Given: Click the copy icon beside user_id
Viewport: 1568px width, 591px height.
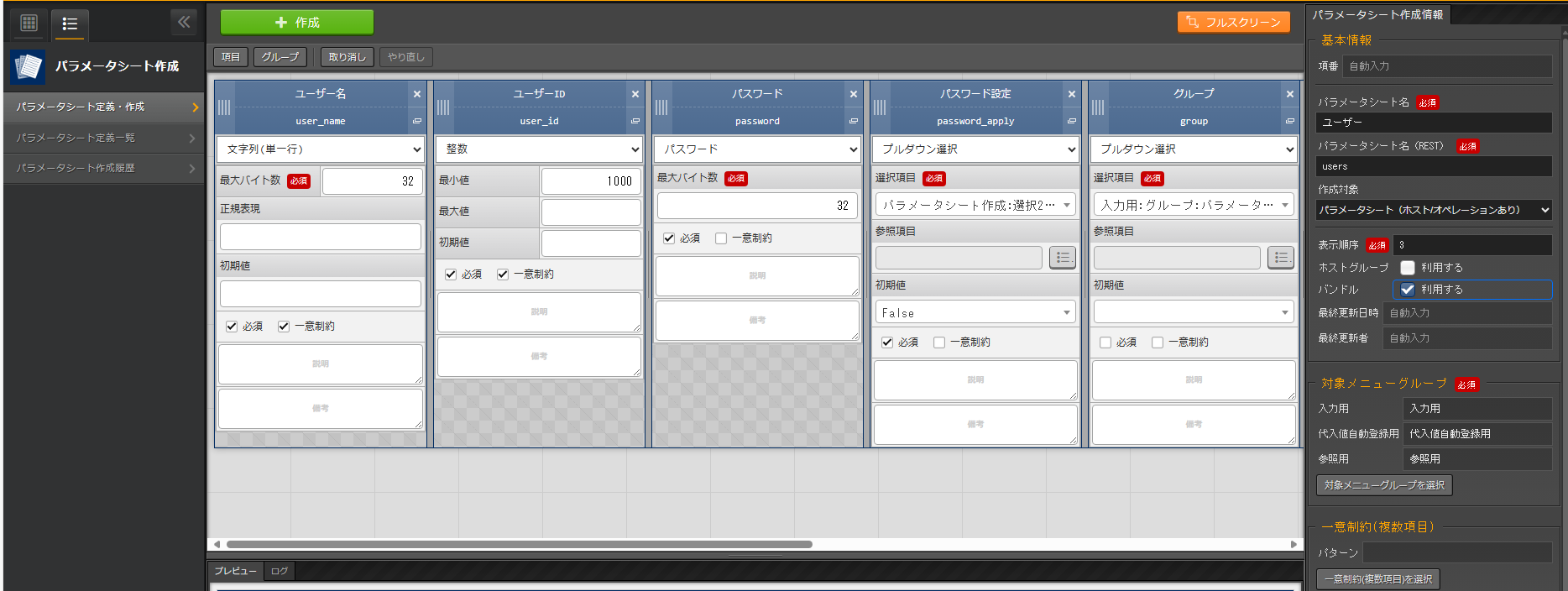Looking at the screenshot, I should point(635,121).
